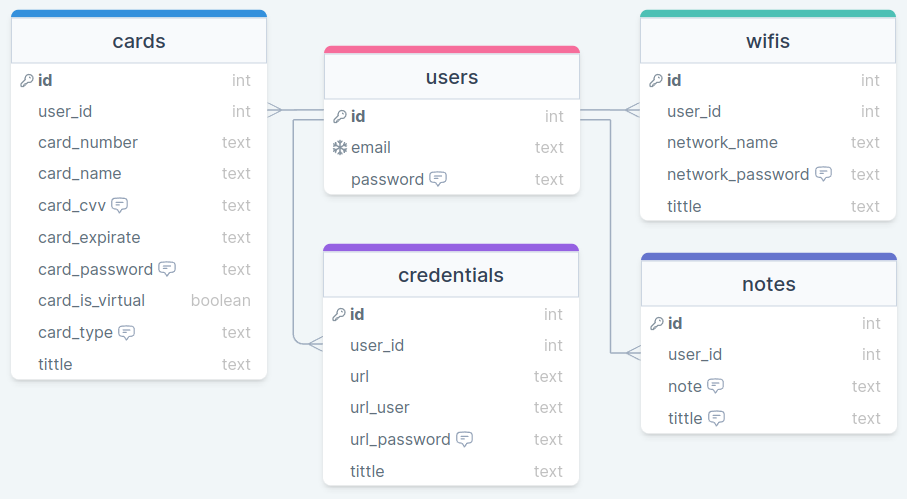Image resolution: width=907 pixels, height=499 pixels.
Task: Select the card_password field name
Action: [x=95, y=269]
